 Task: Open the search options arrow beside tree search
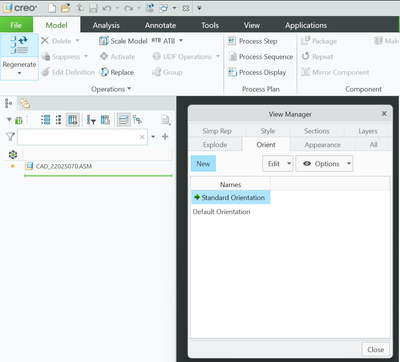pos(153,137)
